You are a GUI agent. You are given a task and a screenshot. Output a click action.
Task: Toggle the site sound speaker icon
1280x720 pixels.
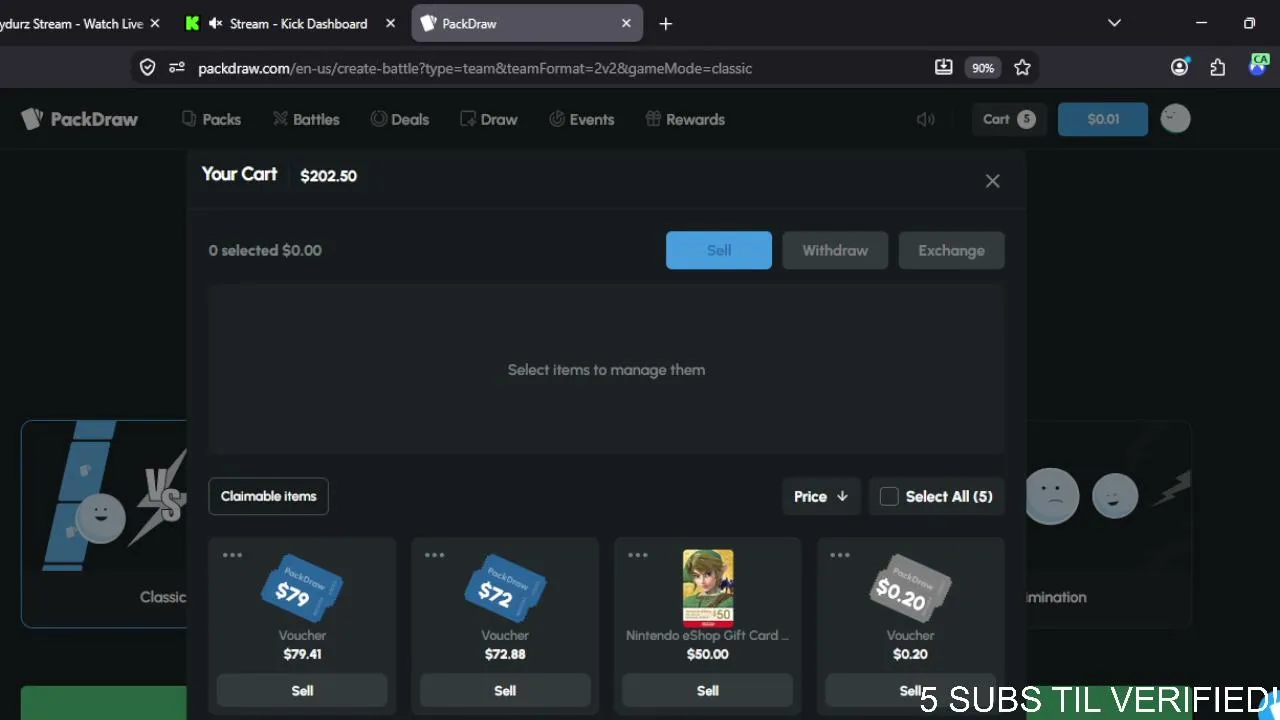(926, 119)
